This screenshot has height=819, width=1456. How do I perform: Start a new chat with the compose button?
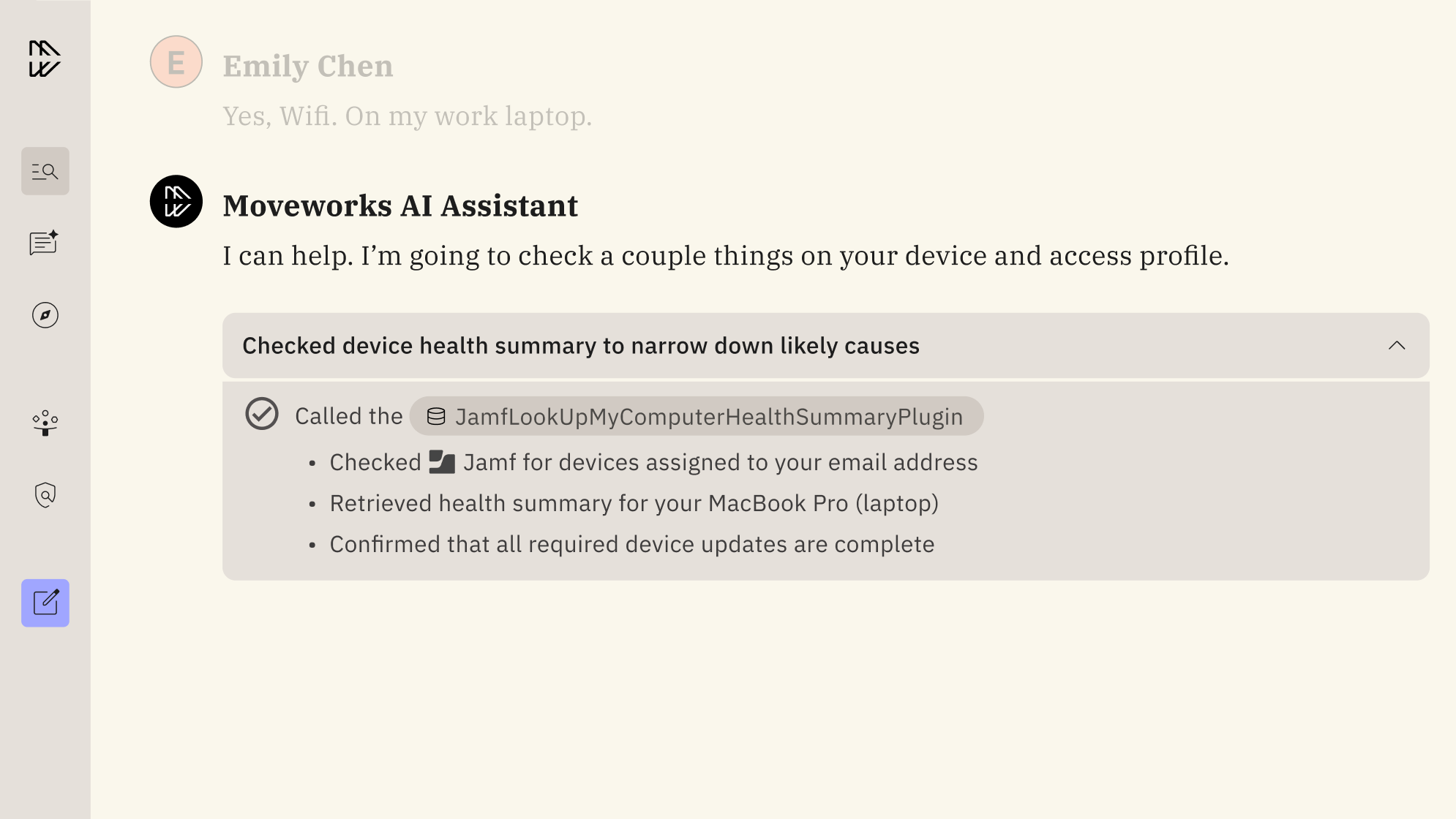coord(45,603)
